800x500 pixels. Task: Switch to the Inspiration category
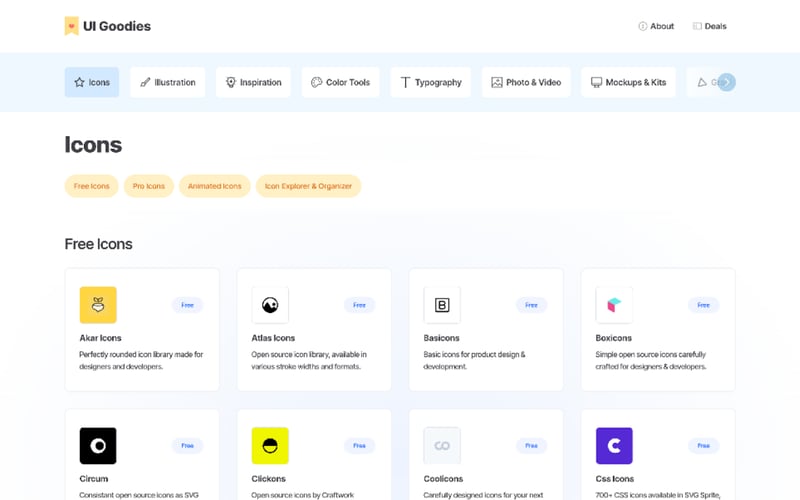253,82
